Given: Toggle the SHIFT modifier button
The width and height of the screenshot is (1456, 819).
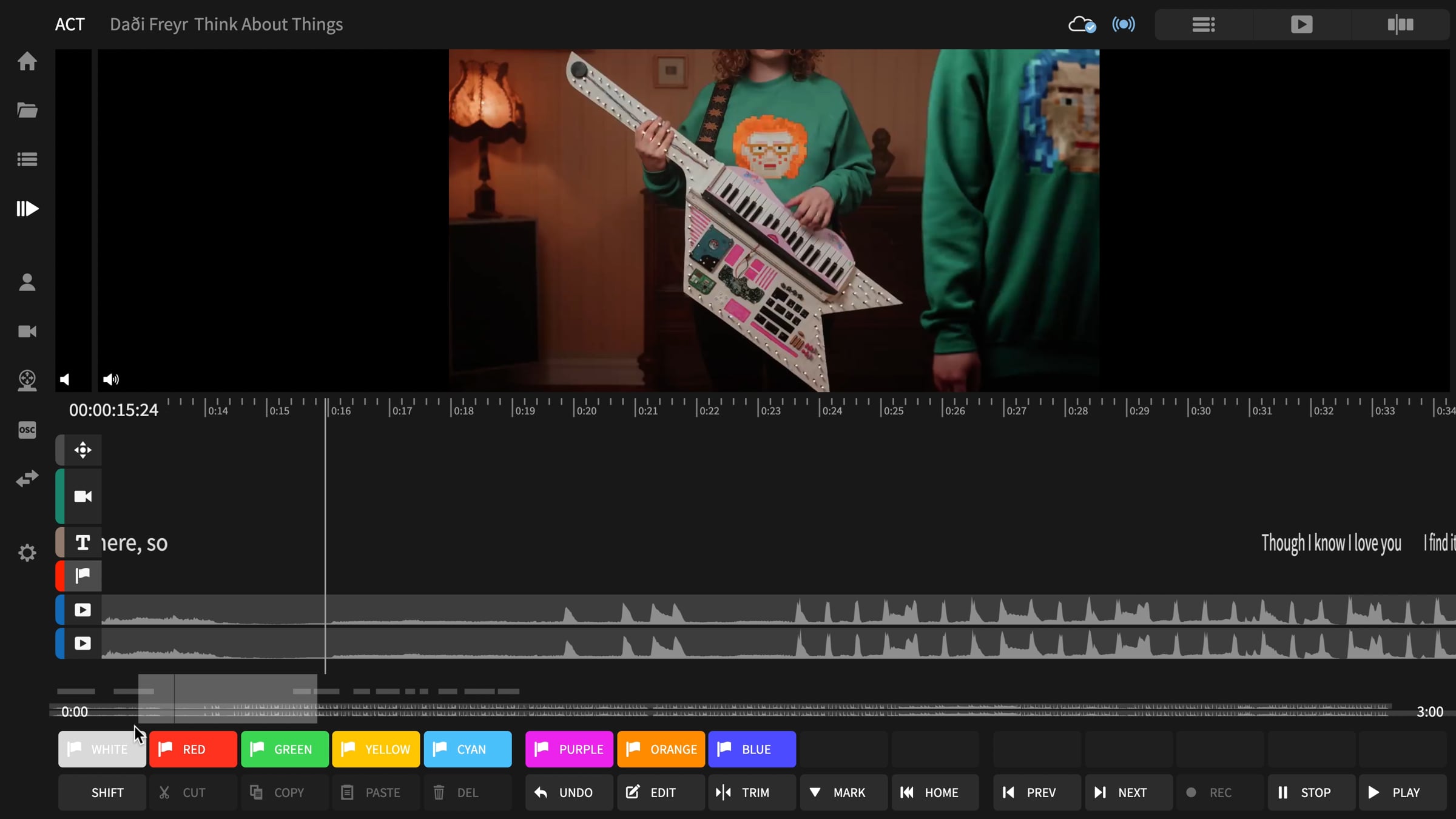Looking at the screenshot, I should click(102, 792).
